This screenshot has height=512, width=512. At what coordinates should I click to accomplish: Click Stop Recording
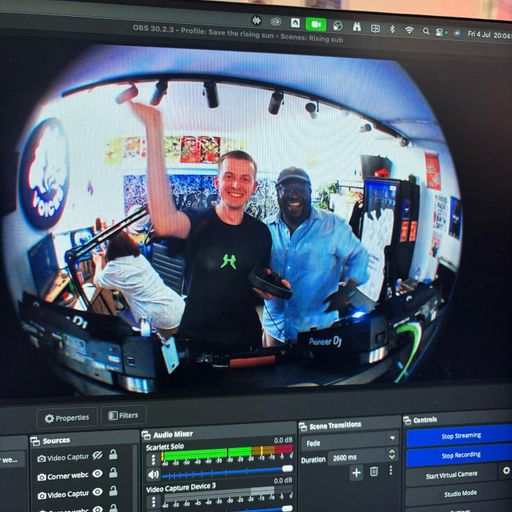pos(460,455)
